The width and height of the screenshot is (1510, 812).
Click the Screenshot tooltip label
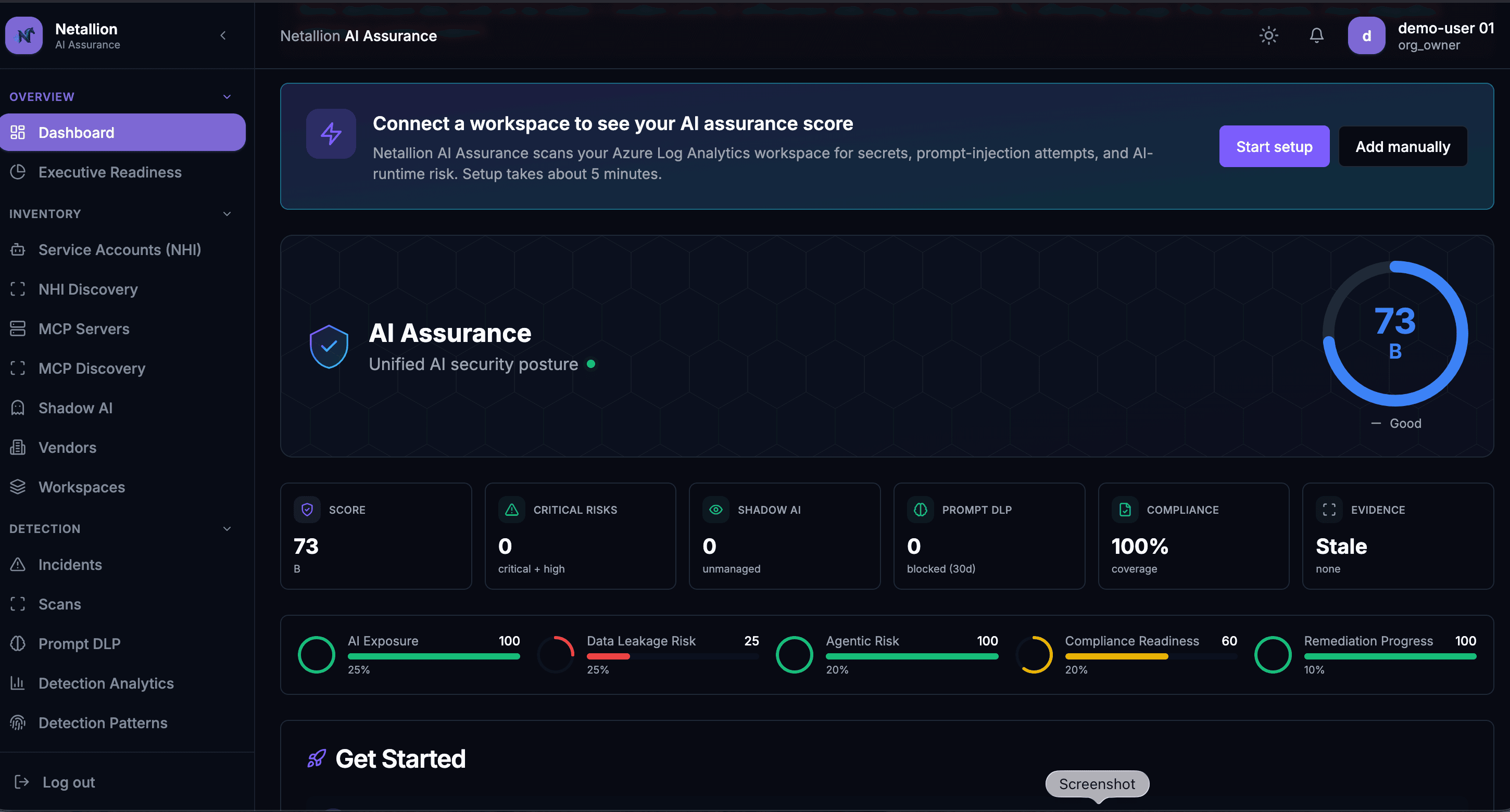[x=1097, y=784]
